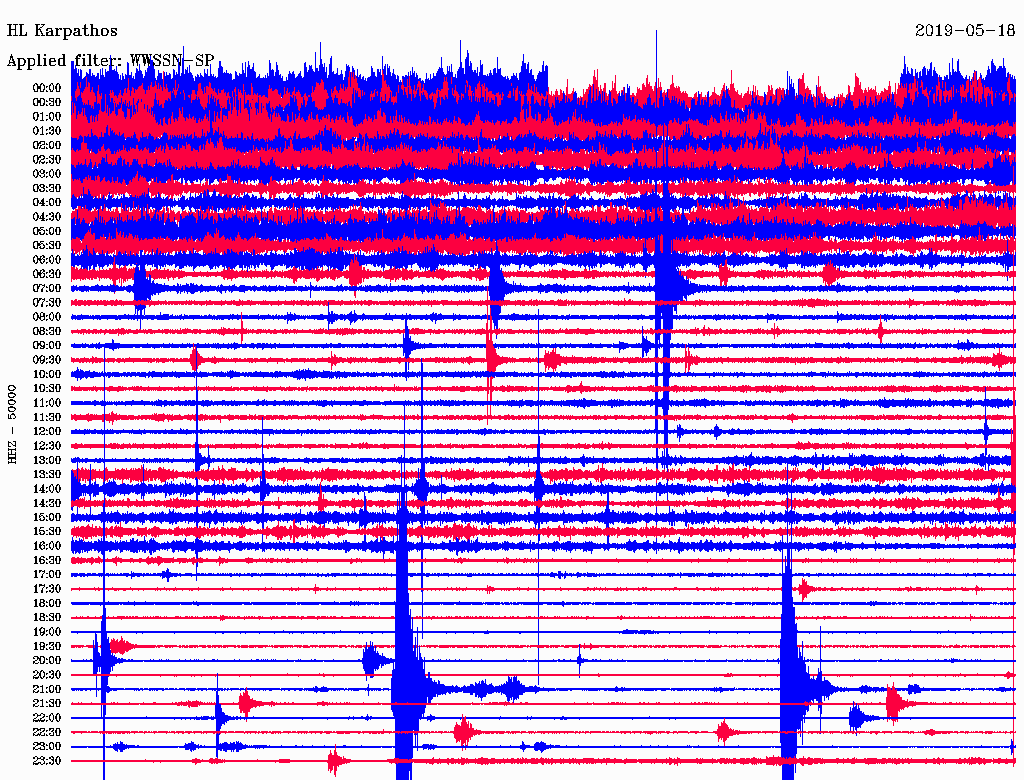Click the 03:00 time row label
This screenshot has height=780, width=1024.
(x=47, y=174)
